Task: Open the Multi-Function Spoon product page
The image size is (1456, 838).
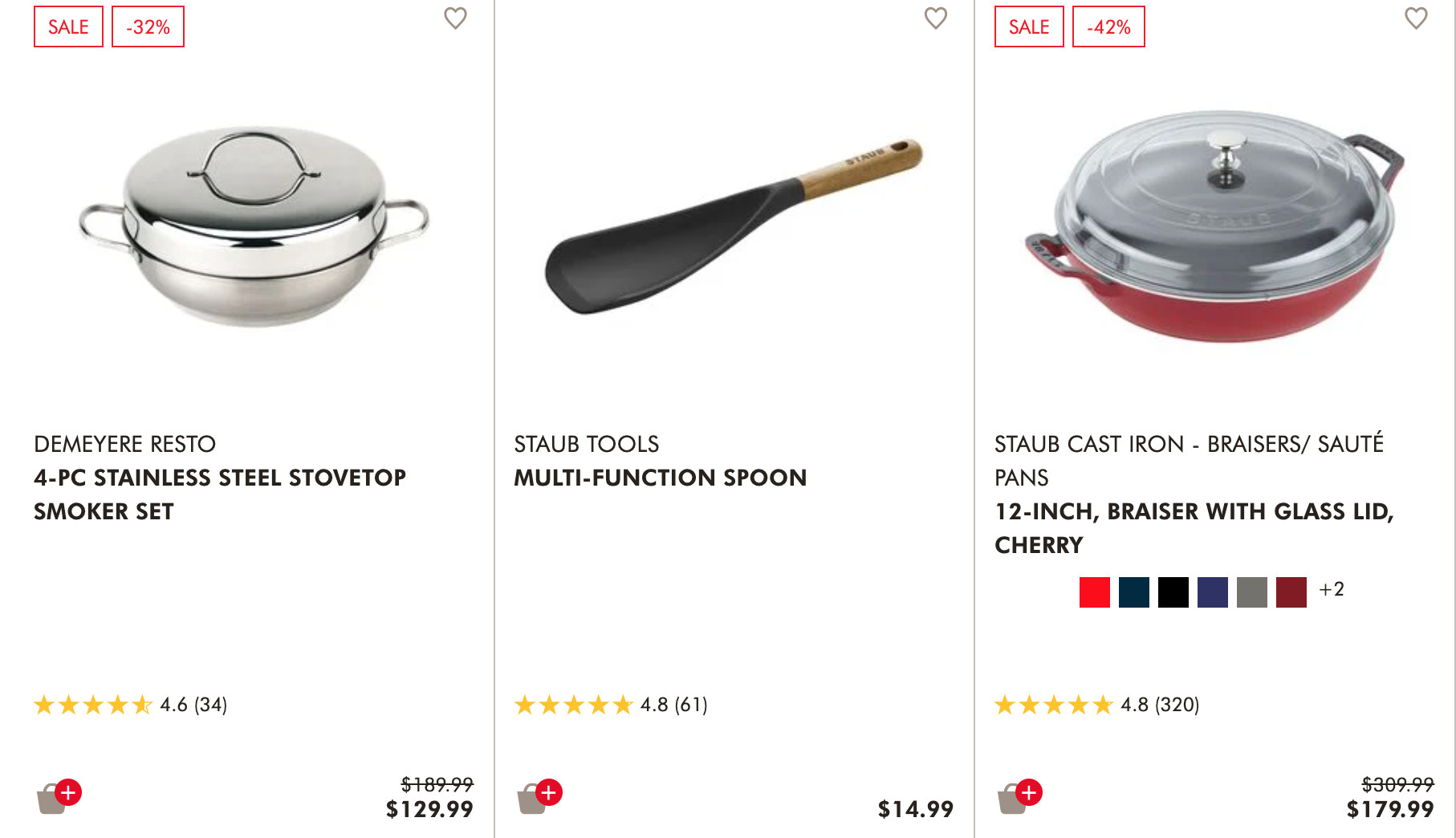Action: (x=660, y=478)
